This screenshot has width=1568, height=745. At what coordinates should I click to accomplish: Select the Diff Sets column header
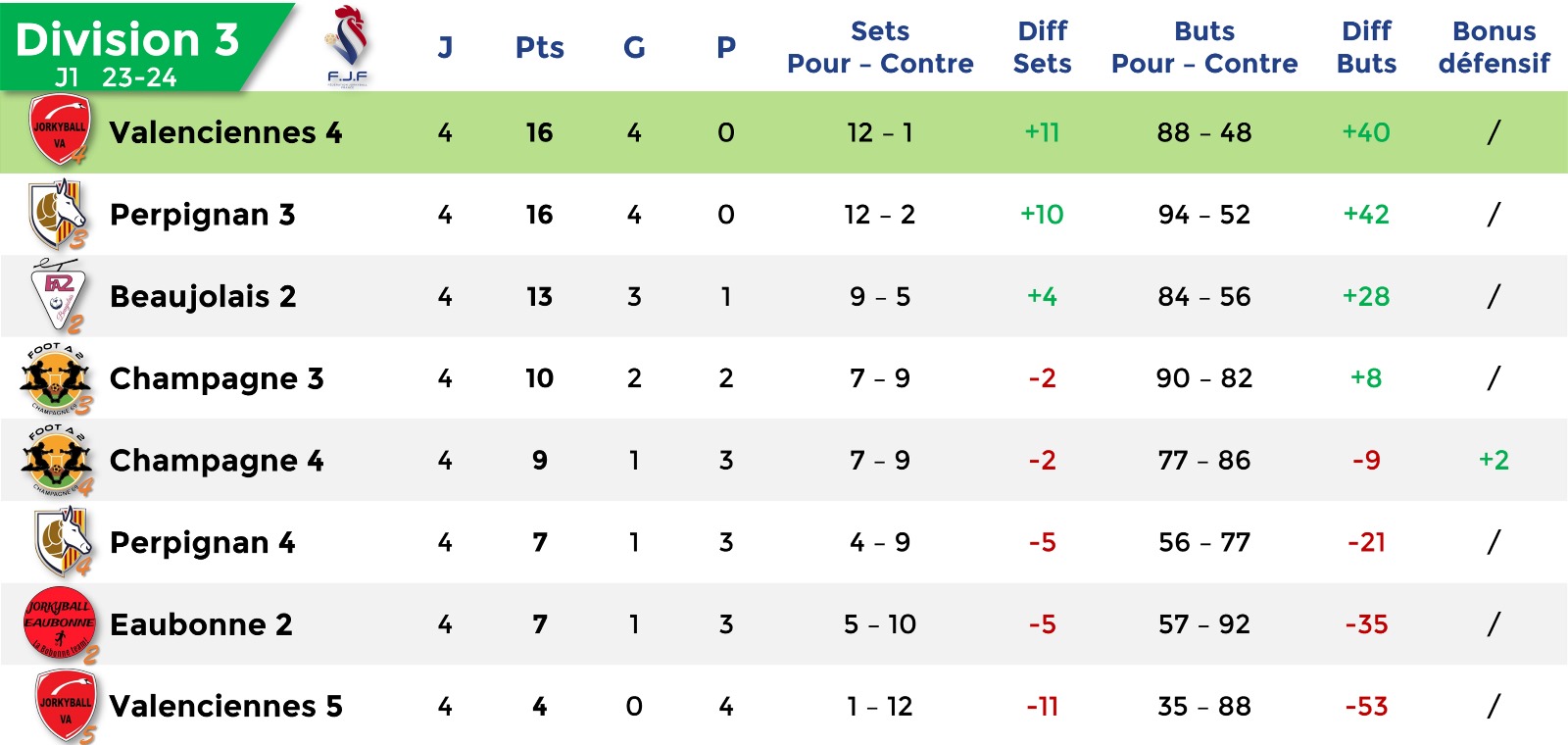1042,47
